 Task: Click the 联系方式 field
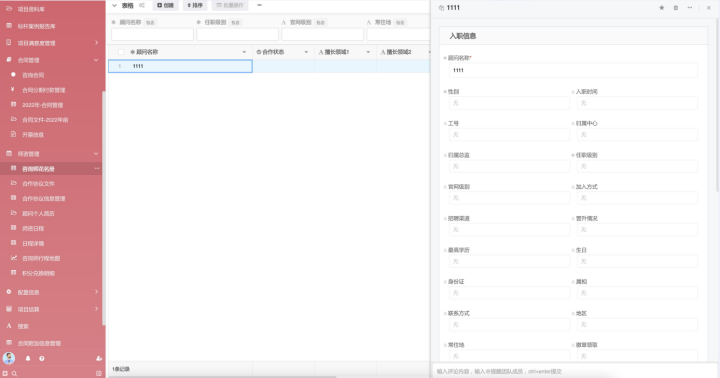coord(509,325)
